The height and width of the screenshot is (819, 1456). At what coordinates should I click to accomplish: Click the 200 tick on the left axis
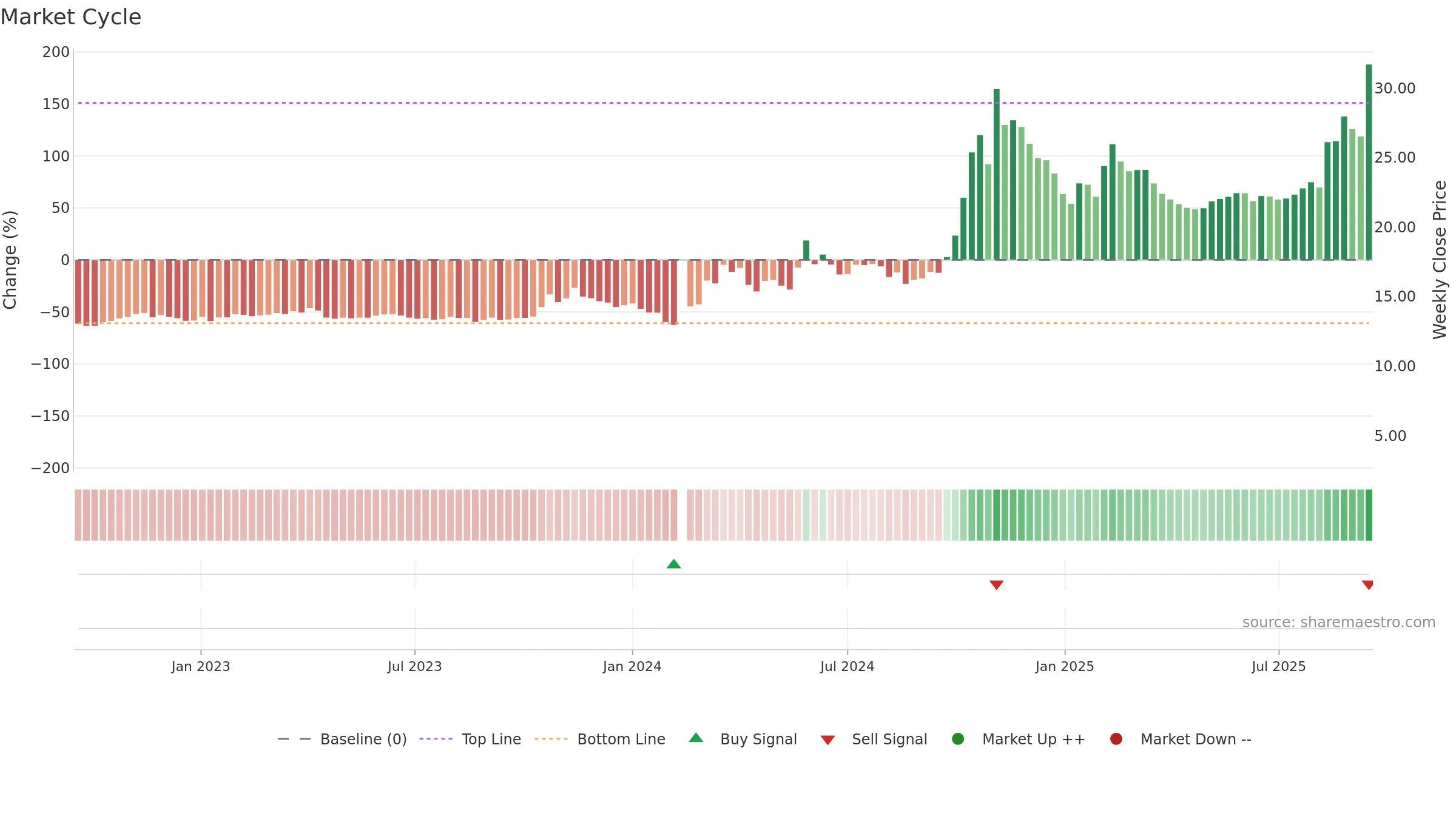coord(56,52)
